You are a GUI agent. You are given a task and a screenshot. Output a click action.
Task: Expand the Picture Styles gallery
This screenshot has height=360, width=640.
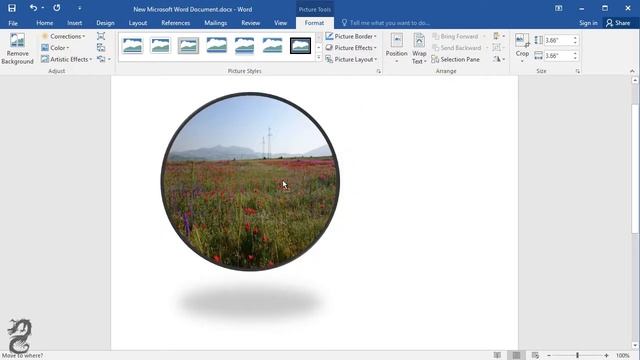(319, 58)
